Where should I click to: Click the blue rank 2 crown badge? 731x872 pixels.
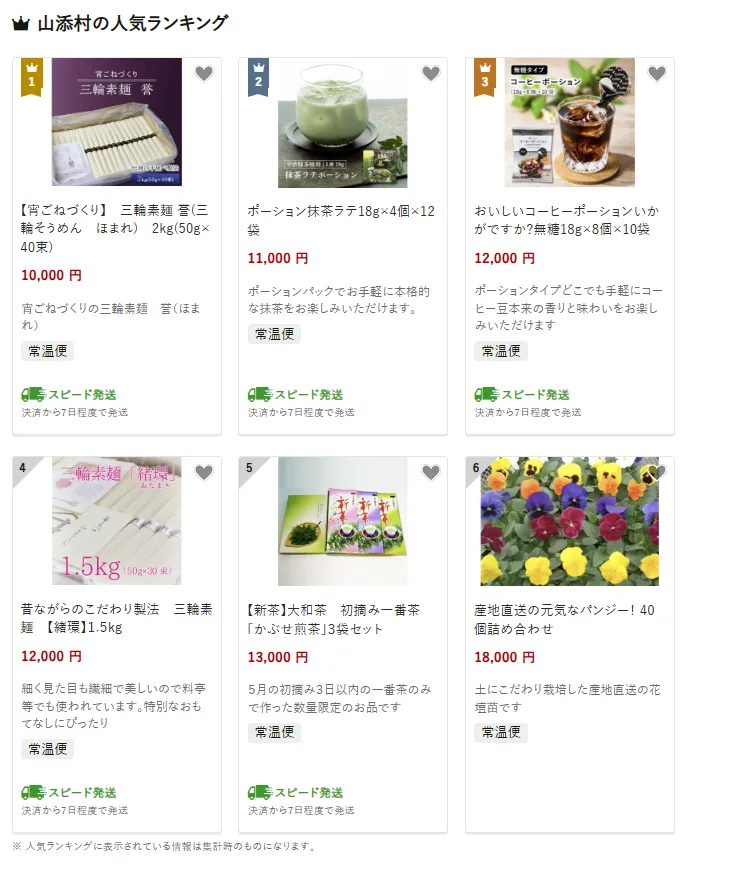click(258, 77)
